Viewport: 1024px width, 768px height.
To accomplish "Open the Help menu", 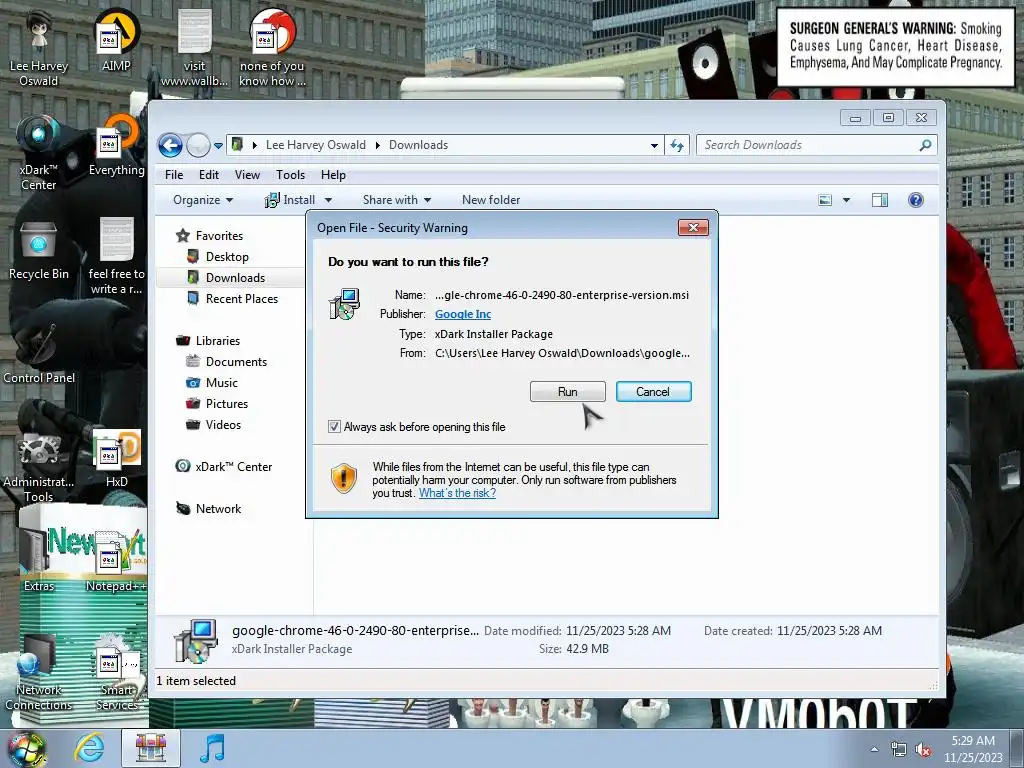I will [x=333, y=175].
